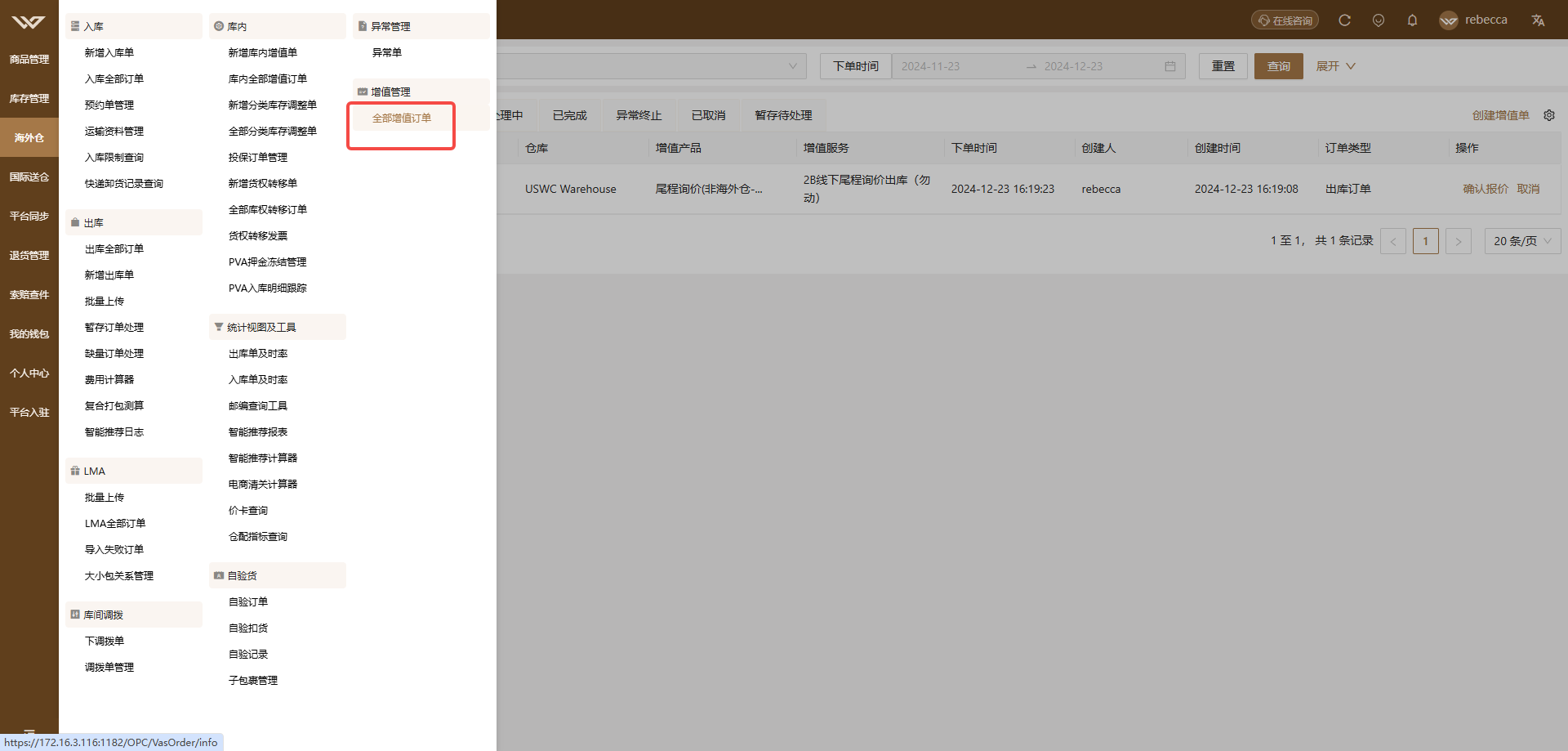This screenshot has height=751, width=1568.
Task: Select 邮编查询工具 menu item
Action: click(258, 405)
